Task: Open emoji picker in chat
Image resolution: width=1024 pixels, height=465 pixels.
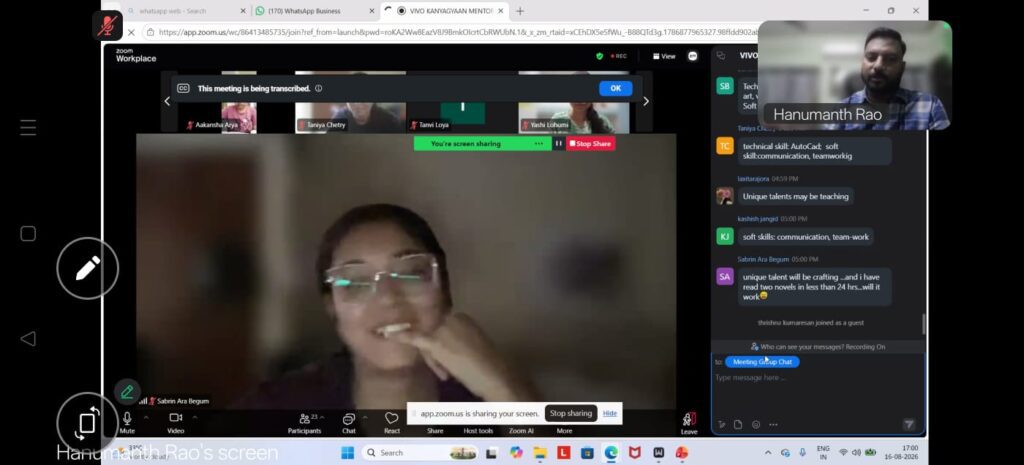Action: [756, 425]
